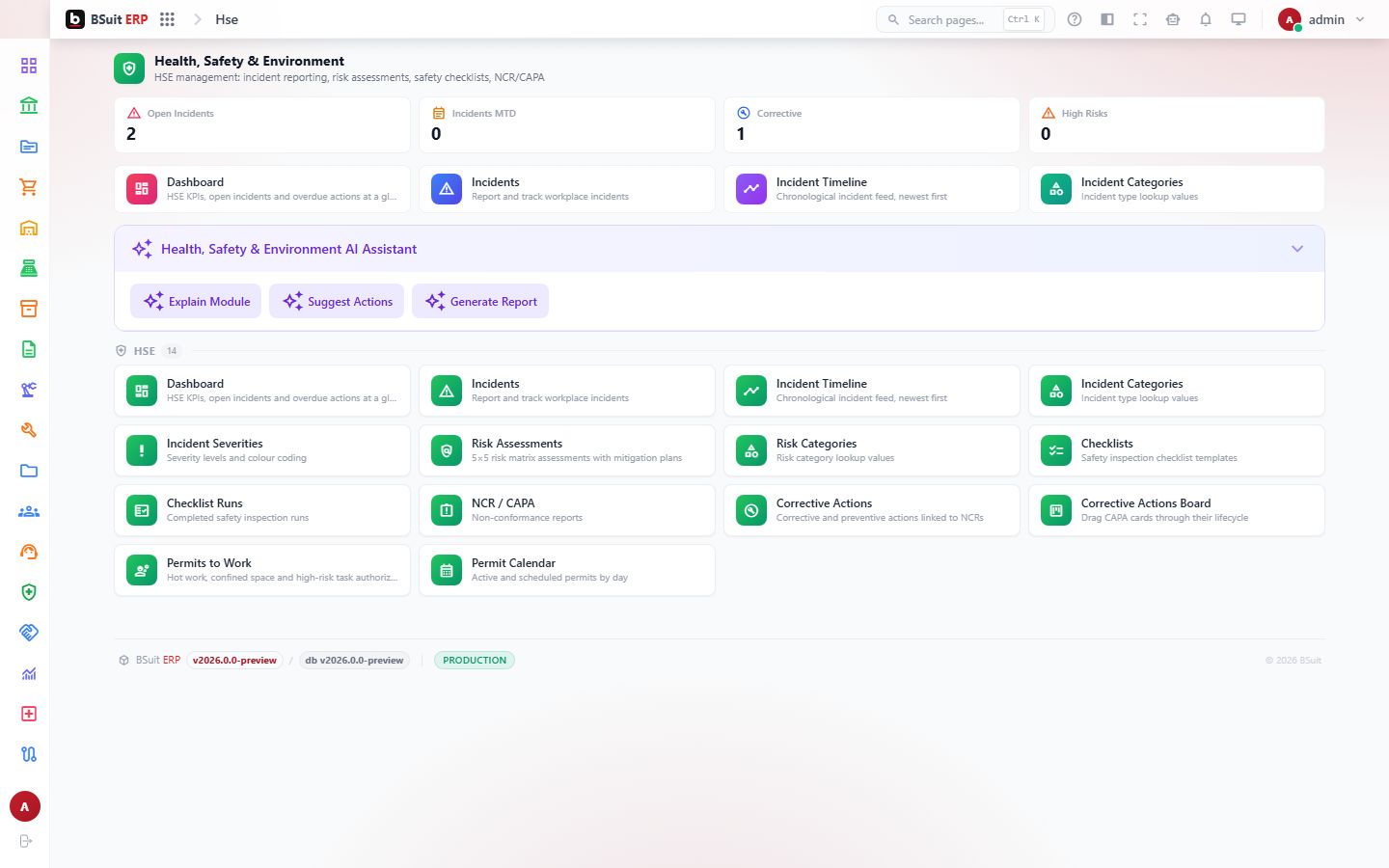Screen dimensions: 1389x868
Task: Click the Explain Module button
Action: pos(197,301)
